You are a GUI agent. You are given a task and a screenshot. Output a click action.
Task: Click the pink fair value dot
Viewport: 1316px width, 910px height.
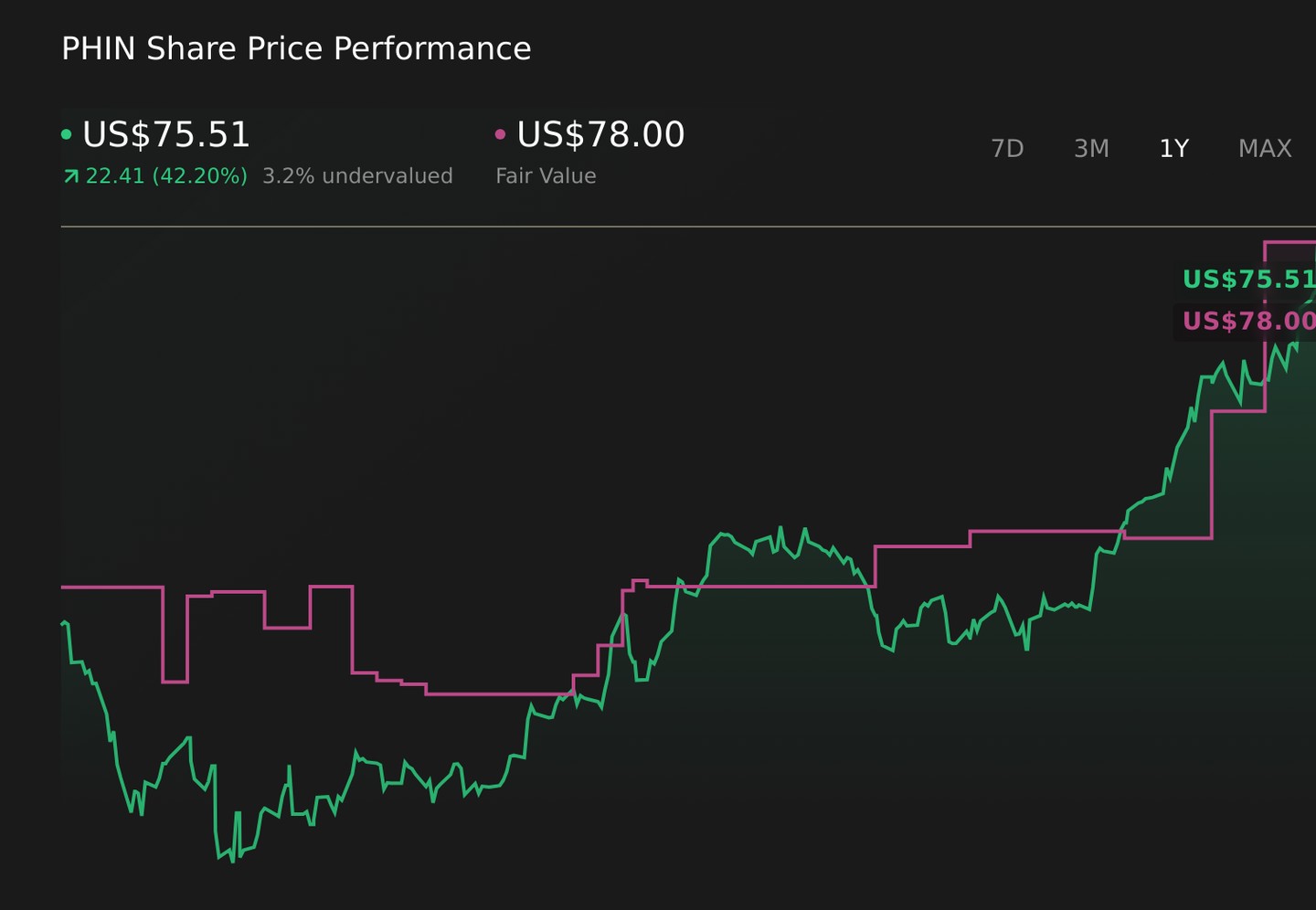(x=500, y=134)
